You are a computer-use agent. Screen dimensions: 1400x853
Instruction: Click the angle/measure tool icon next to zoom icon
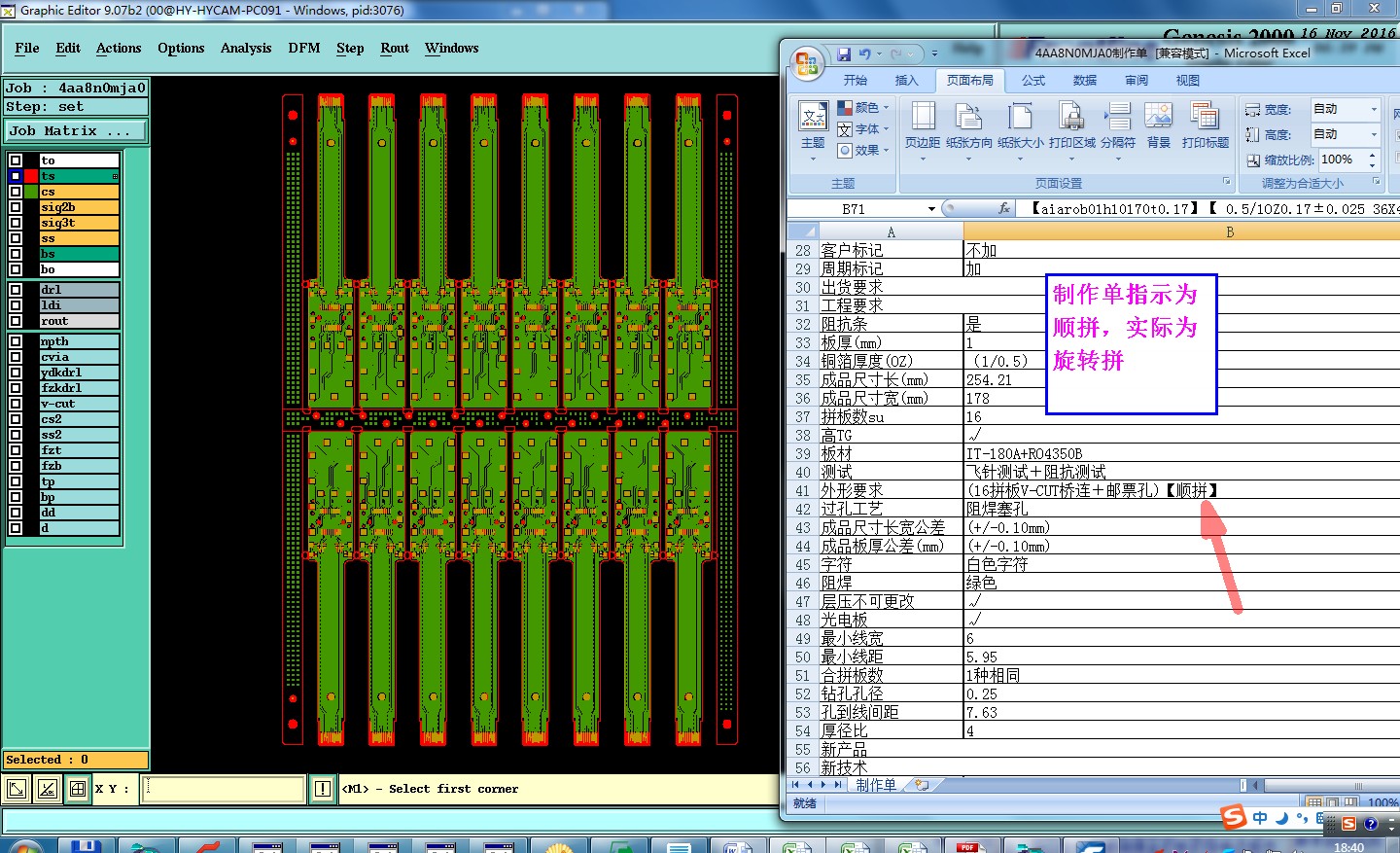[47, 789]
